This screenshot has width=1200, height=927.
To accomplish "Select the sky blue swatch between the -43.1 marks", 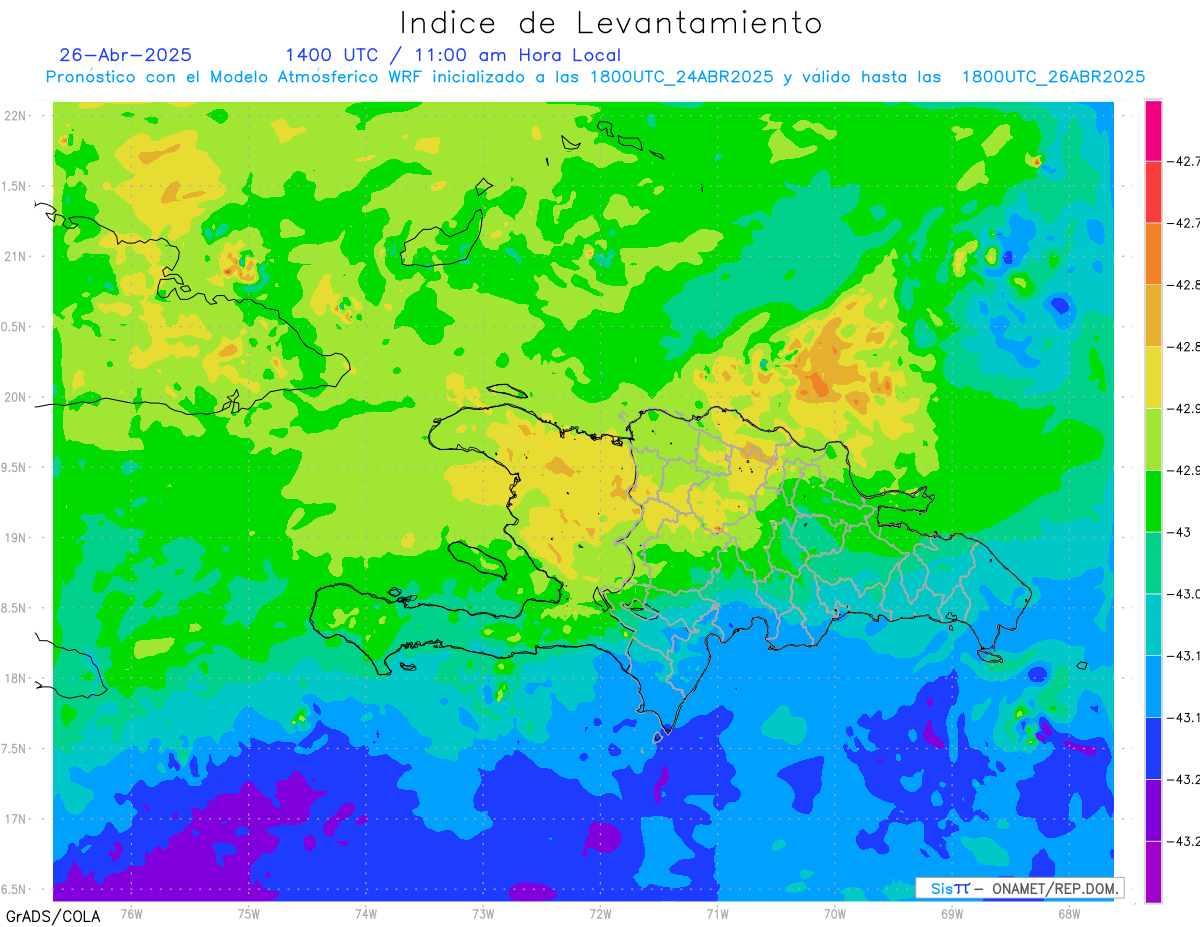I will click(1153, 687).
